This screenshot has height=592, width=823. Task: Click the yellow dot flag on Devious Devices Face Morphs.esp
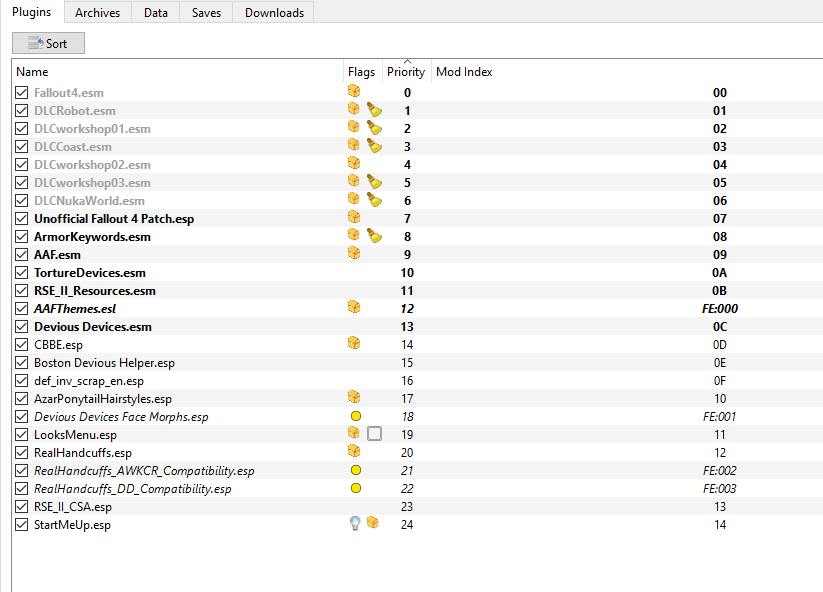point(355,416)
